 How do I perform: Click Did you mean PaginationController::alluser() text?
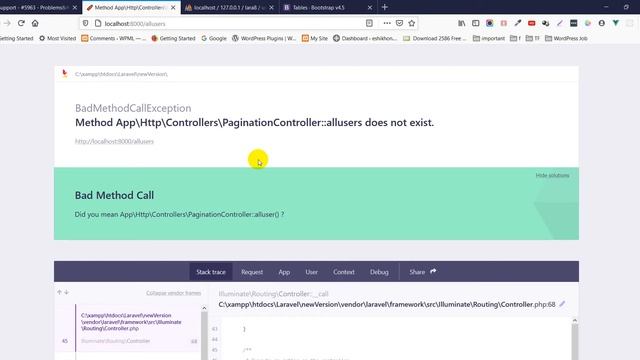[180, 214]
